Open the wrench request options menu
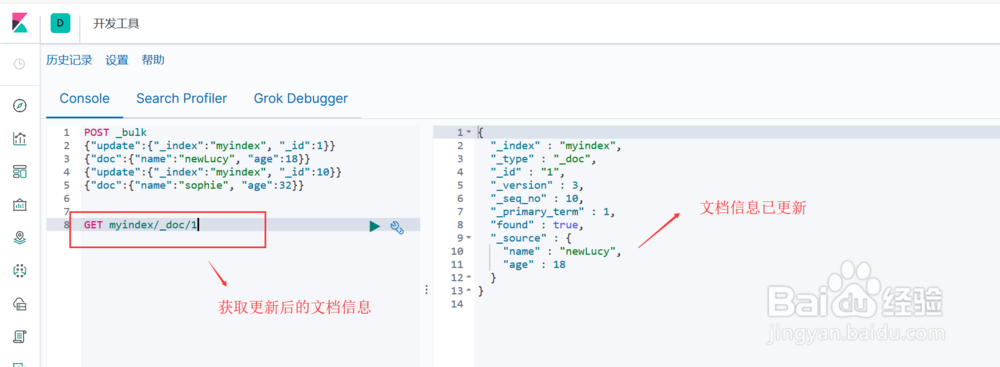The height and width of the screenshot is (367, 1000). pos(396,227)
